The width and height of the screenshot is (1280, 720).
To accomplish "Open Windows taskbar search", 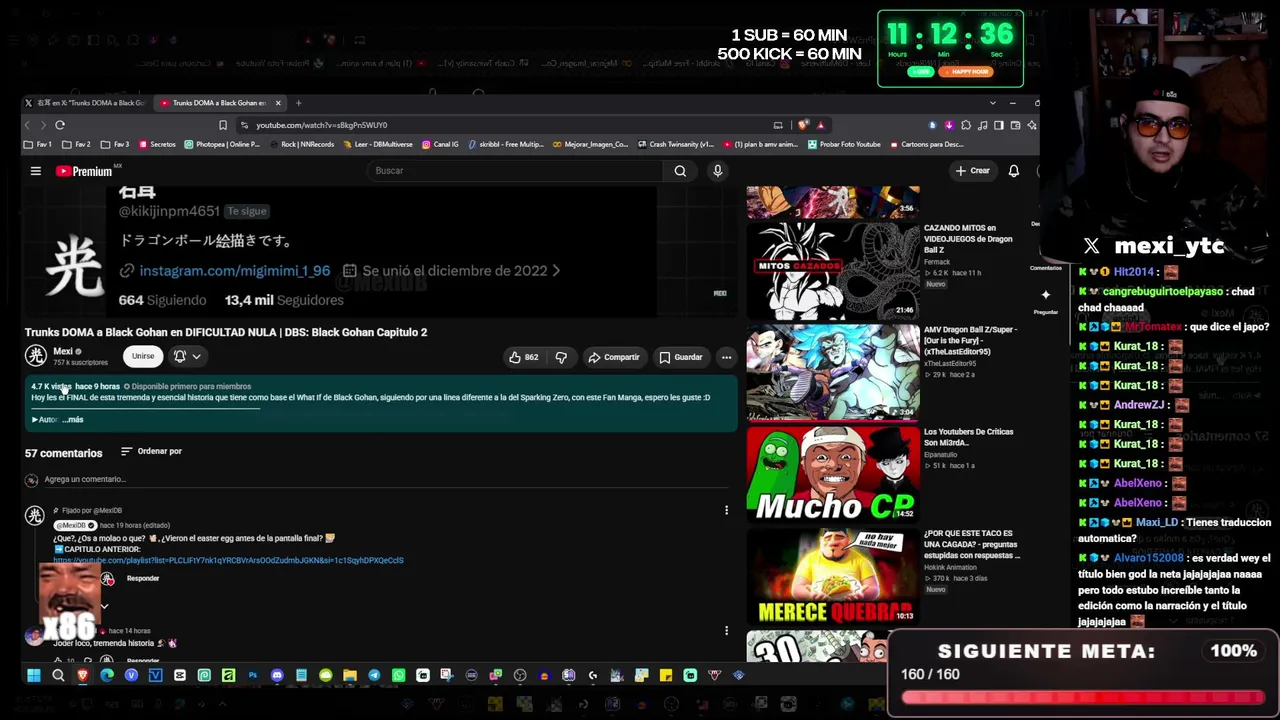I will tap(58, 675).
